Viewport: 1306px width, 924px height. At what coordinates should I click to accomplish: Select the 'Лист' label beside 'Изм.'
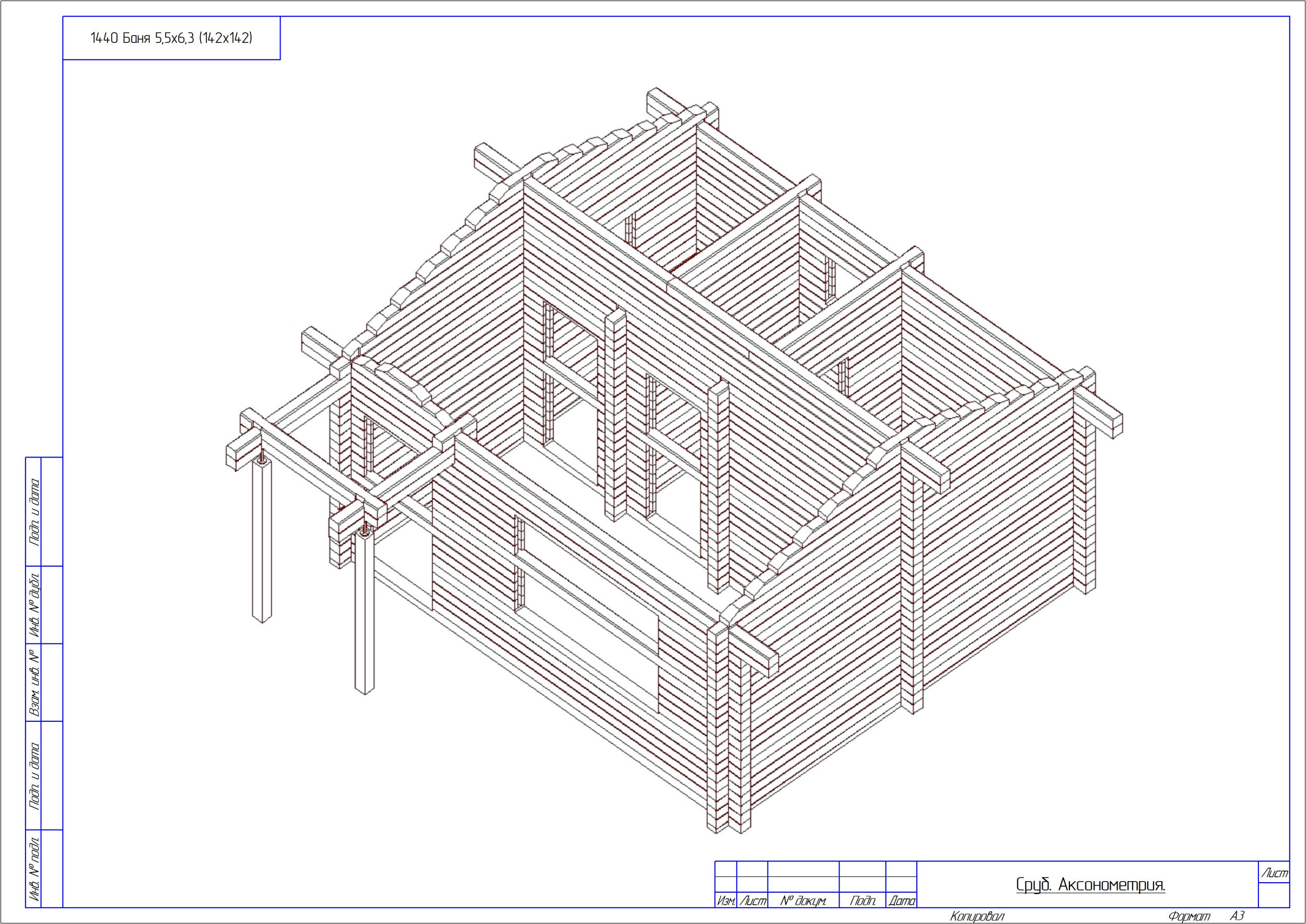point(752,901)
